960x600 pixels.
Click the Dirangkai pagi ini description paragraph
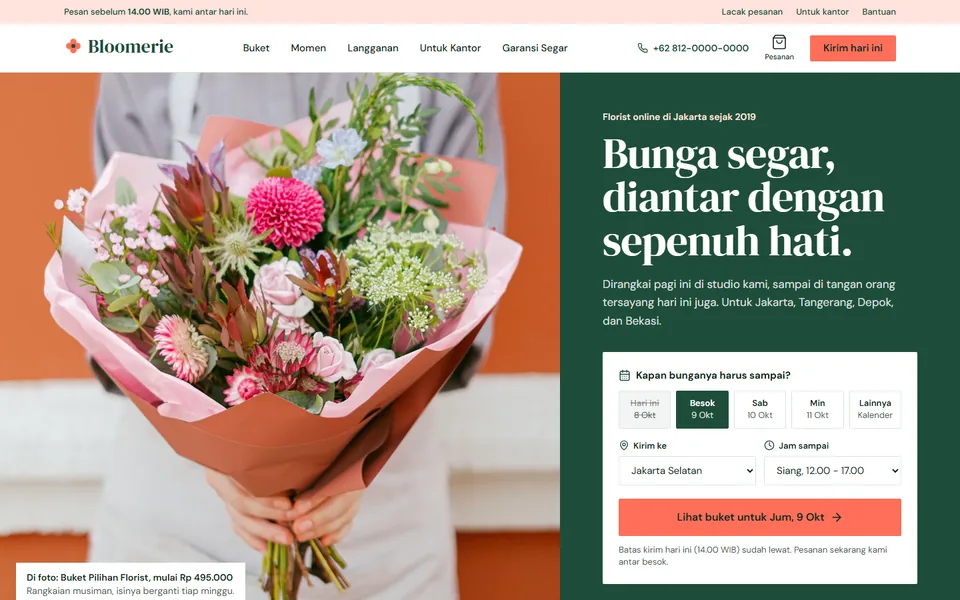click(x=749, y=302)
